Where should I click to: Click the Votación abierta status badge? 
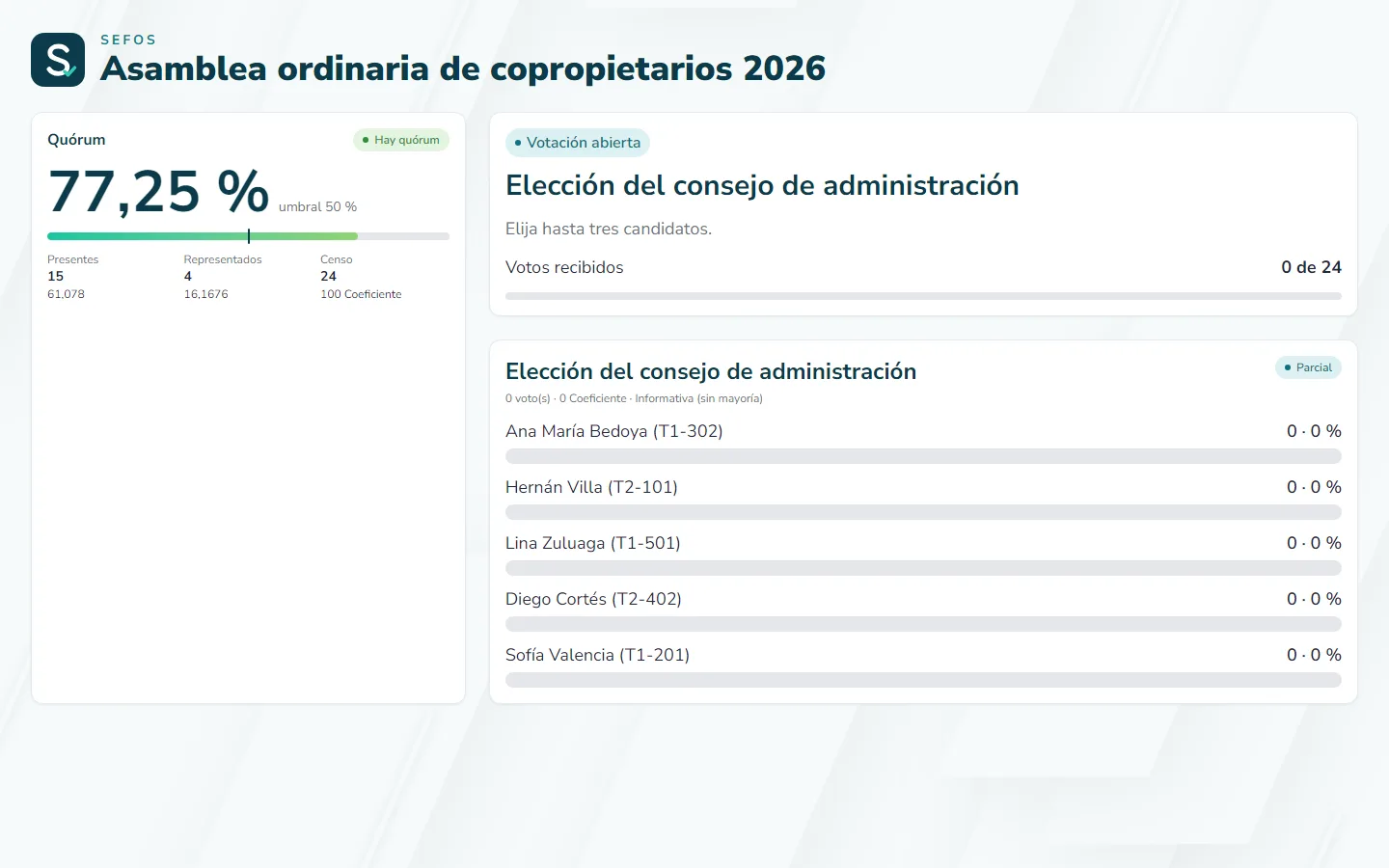point(578,143)
